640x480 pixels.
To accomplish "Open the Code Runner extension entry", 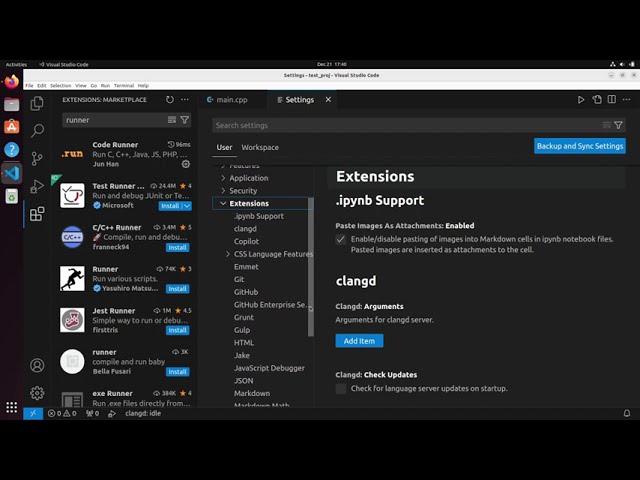I will tap(126, 154).
